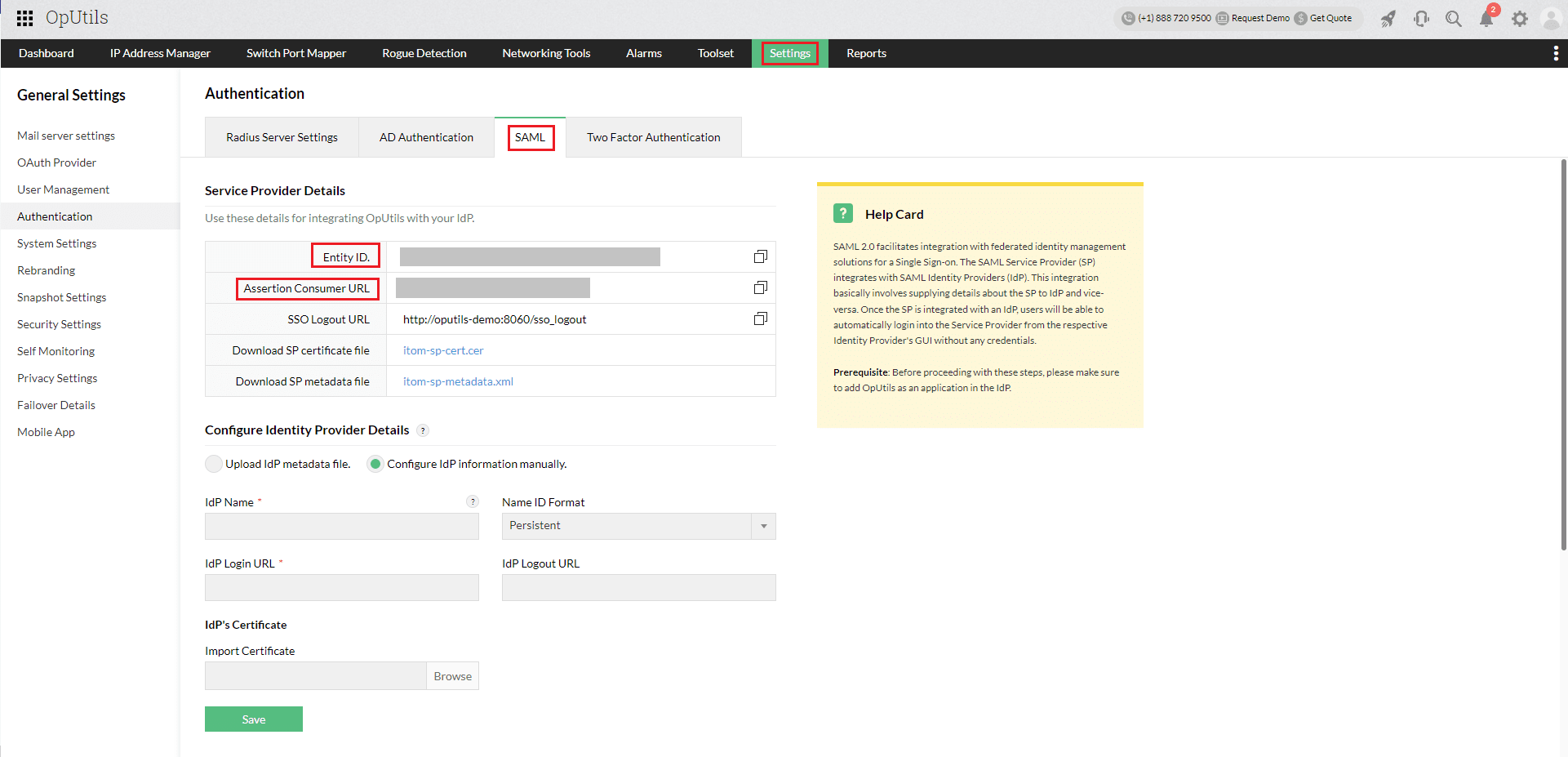1568x757 pixels.
Task: Click the page vertical scrollbar
Action: click(x=1563, y=354)
